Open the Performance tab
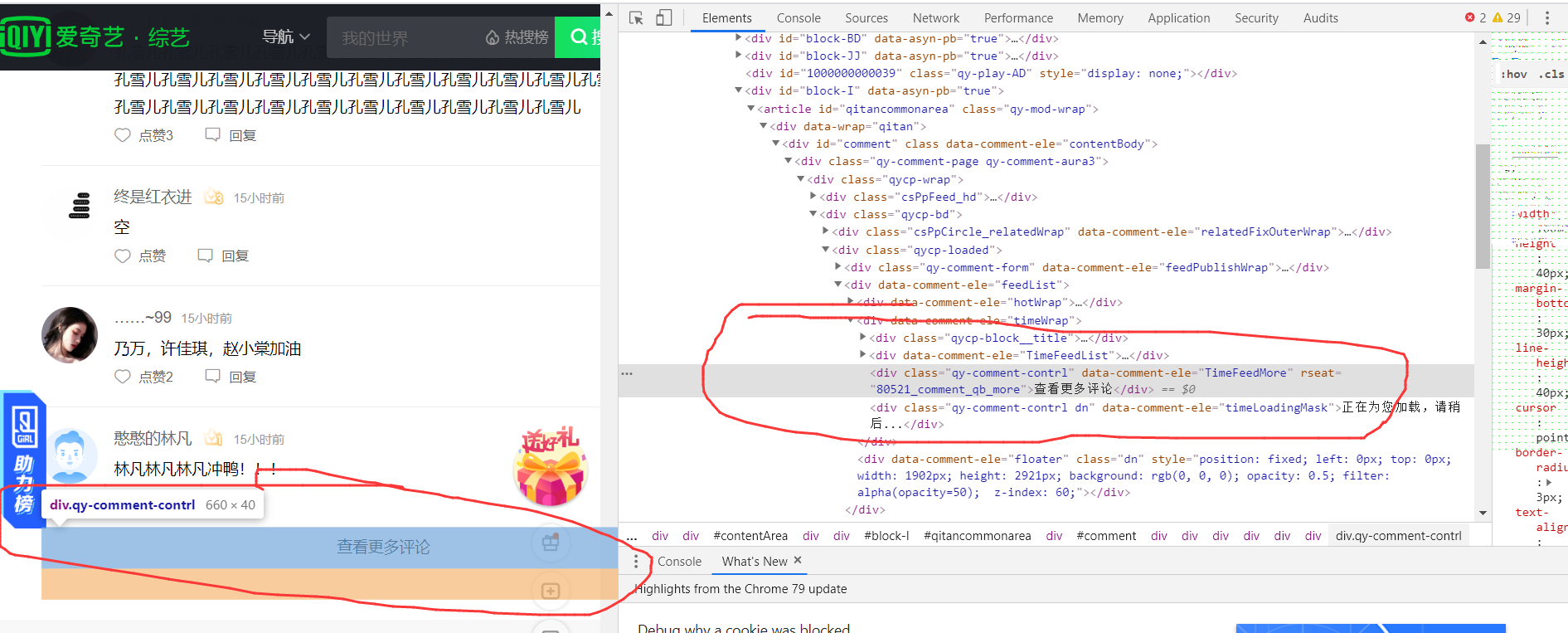Viewport: 1568px width, 633px height. tap(1018, 17)
